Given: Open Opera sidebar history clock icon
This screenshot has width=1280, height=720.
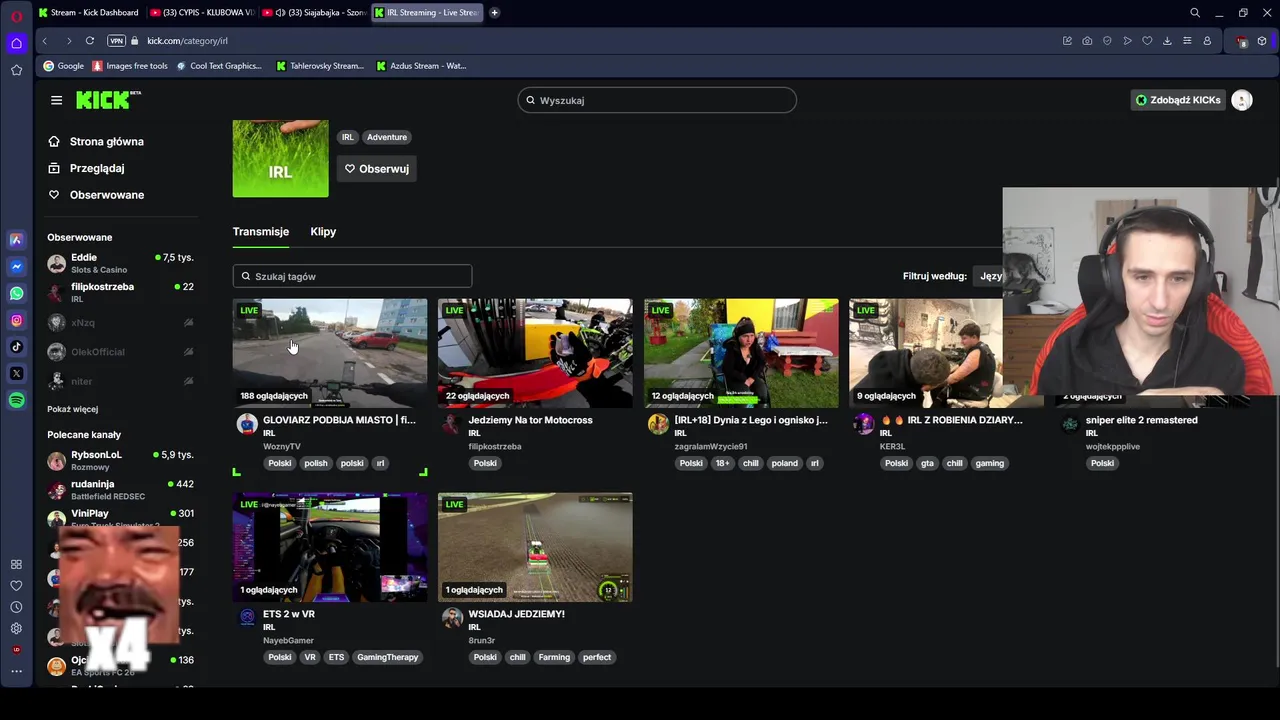Looking at the screenshot, I should click(x=16, y=607).
